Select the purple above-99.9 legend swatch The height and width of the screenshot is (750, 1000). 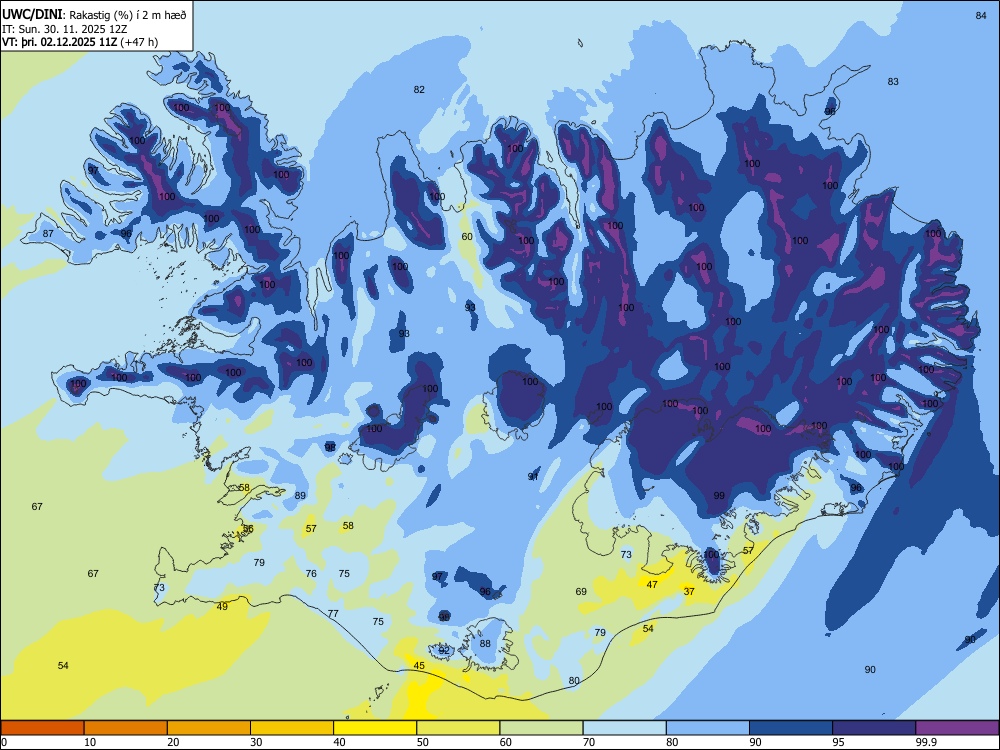[x=957, y=728]
